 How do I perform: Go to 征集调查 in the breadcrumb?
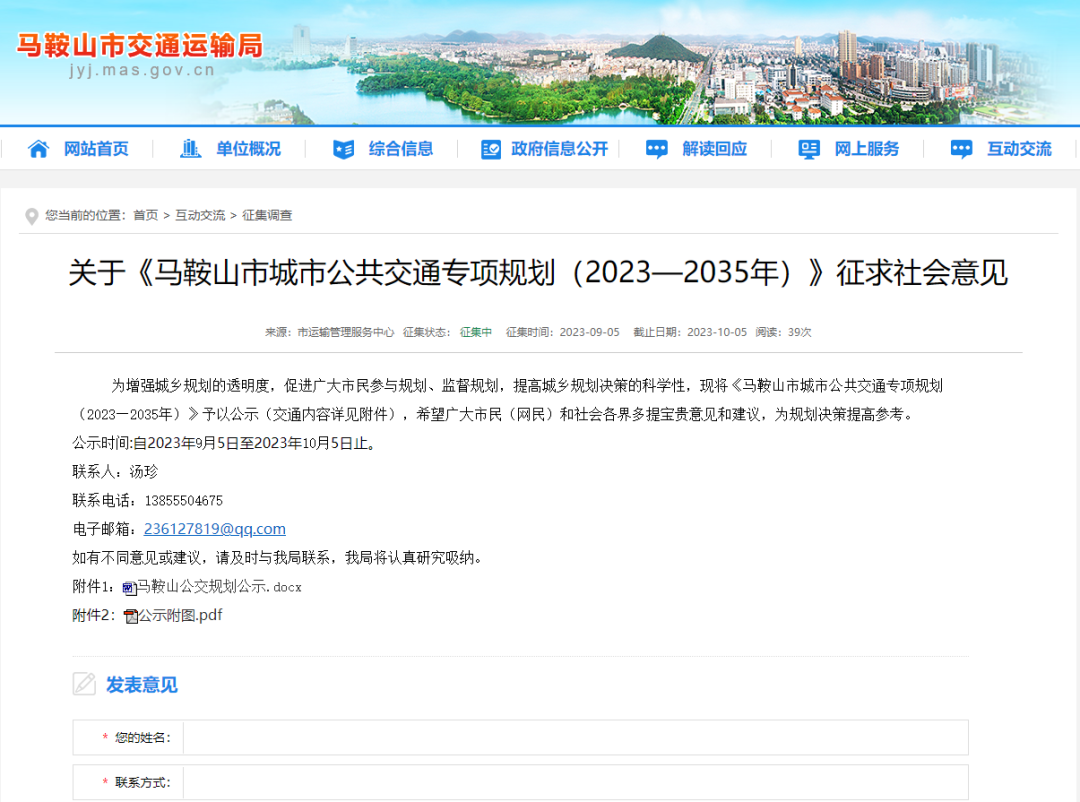pyautogui.click(x=267, y=216)
